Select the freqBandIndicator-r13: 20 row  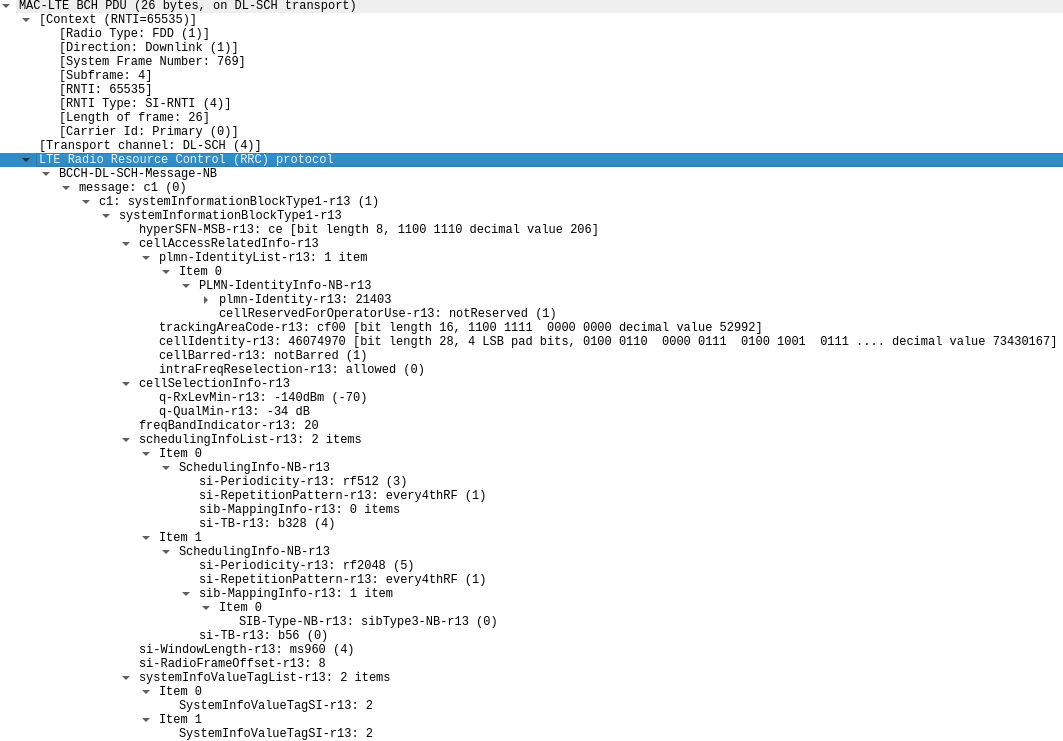pyautogui.click(x=228, y=426)
